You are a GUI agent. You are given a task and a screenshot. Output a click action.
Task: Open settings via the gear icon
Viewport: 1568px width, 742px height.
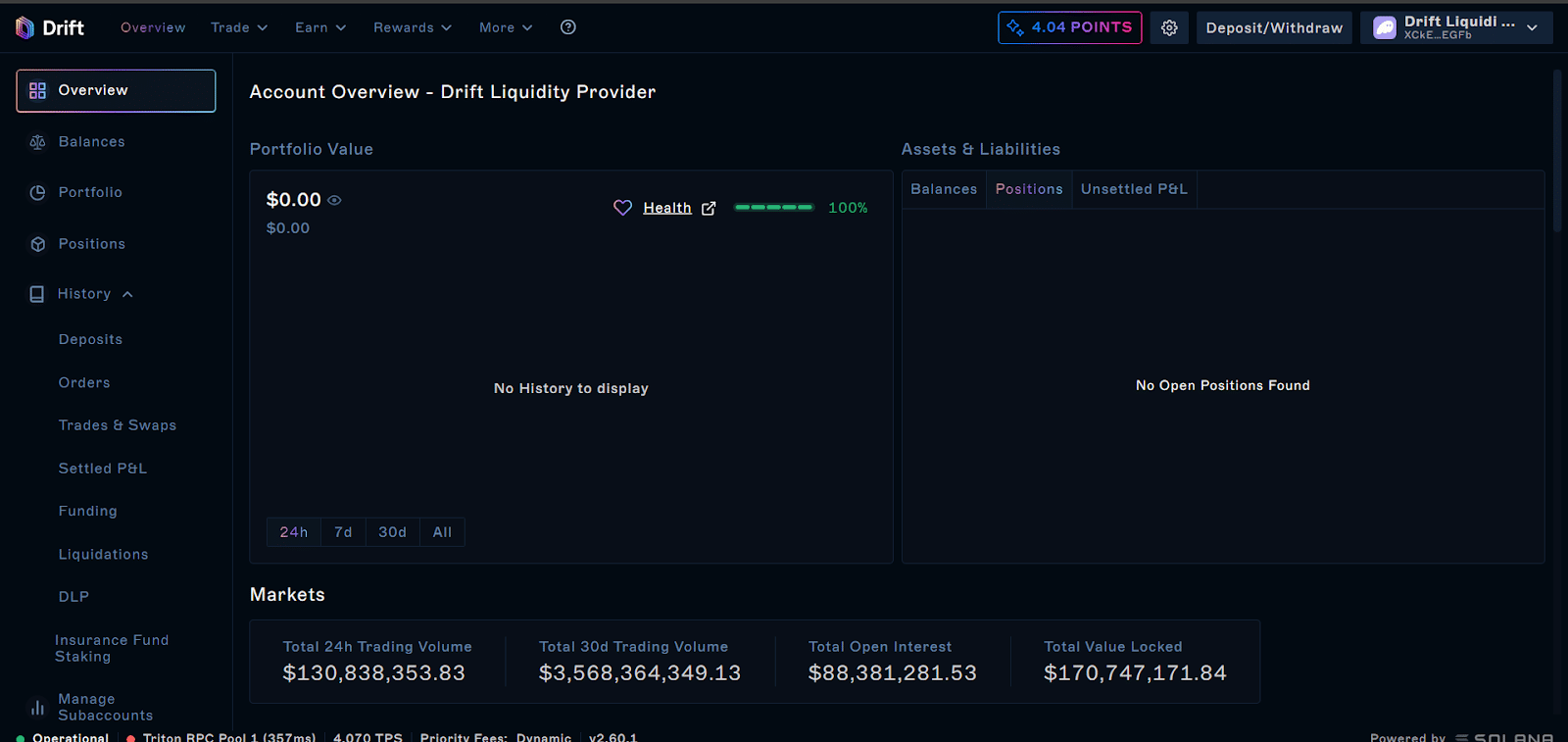1169,27
